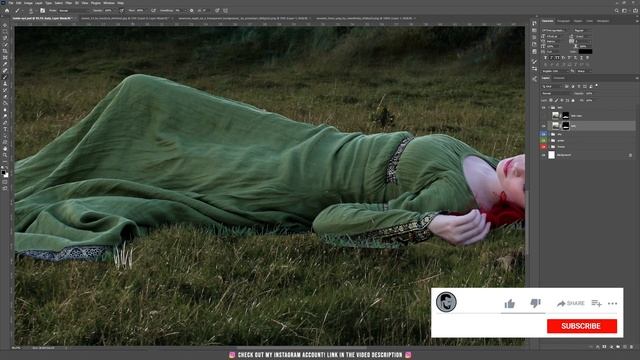Select the Zoom tool
Screen dimensions: 640x360
click(x=5, y=156)
